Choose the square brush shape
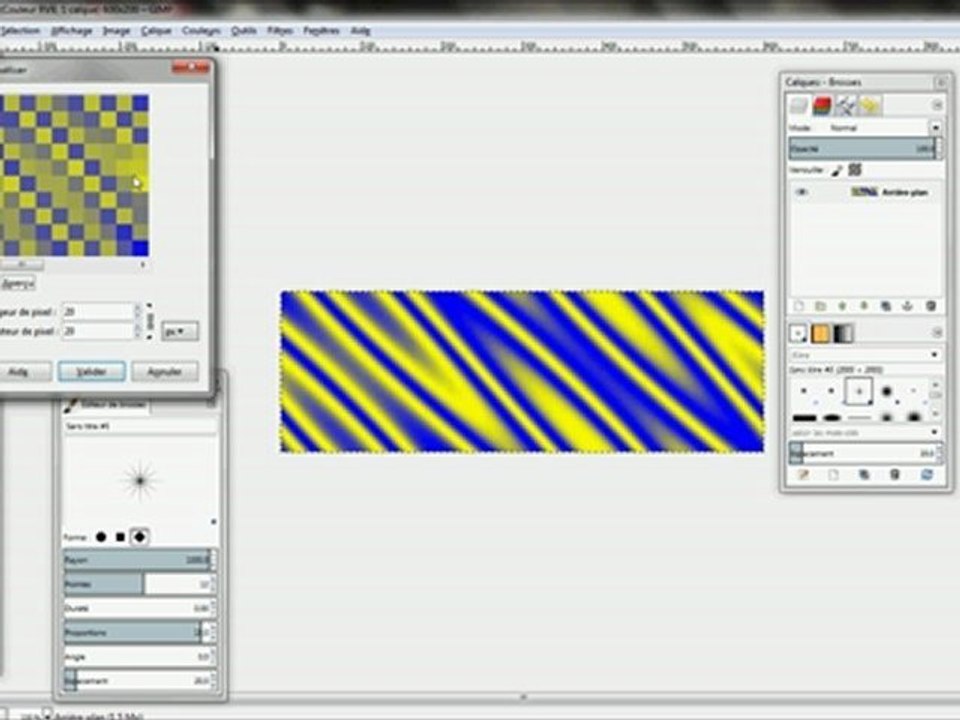 [121, 537]
